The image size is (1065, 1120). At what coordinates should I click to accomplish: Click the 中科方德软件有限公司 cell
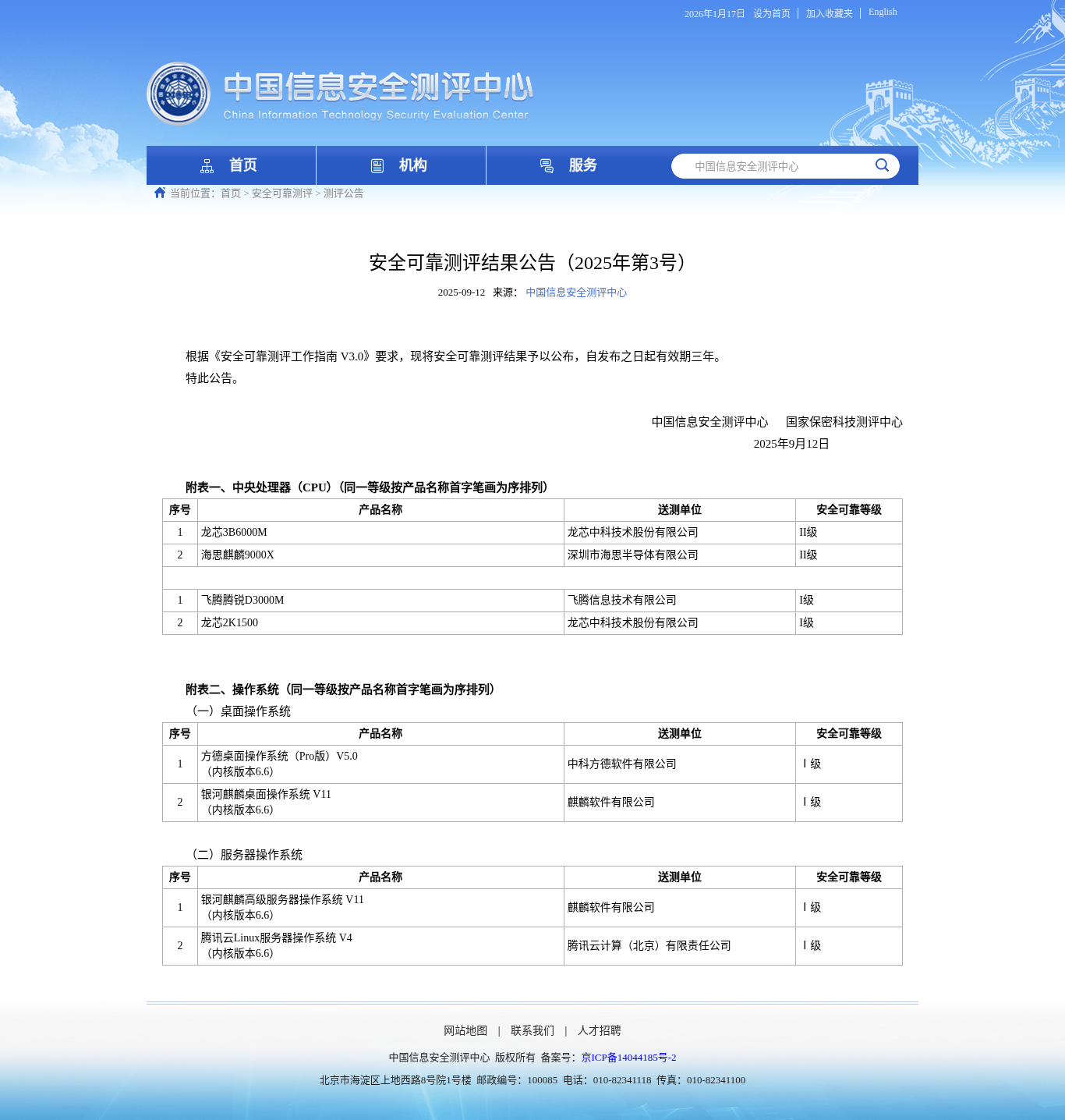pos(680,764)
